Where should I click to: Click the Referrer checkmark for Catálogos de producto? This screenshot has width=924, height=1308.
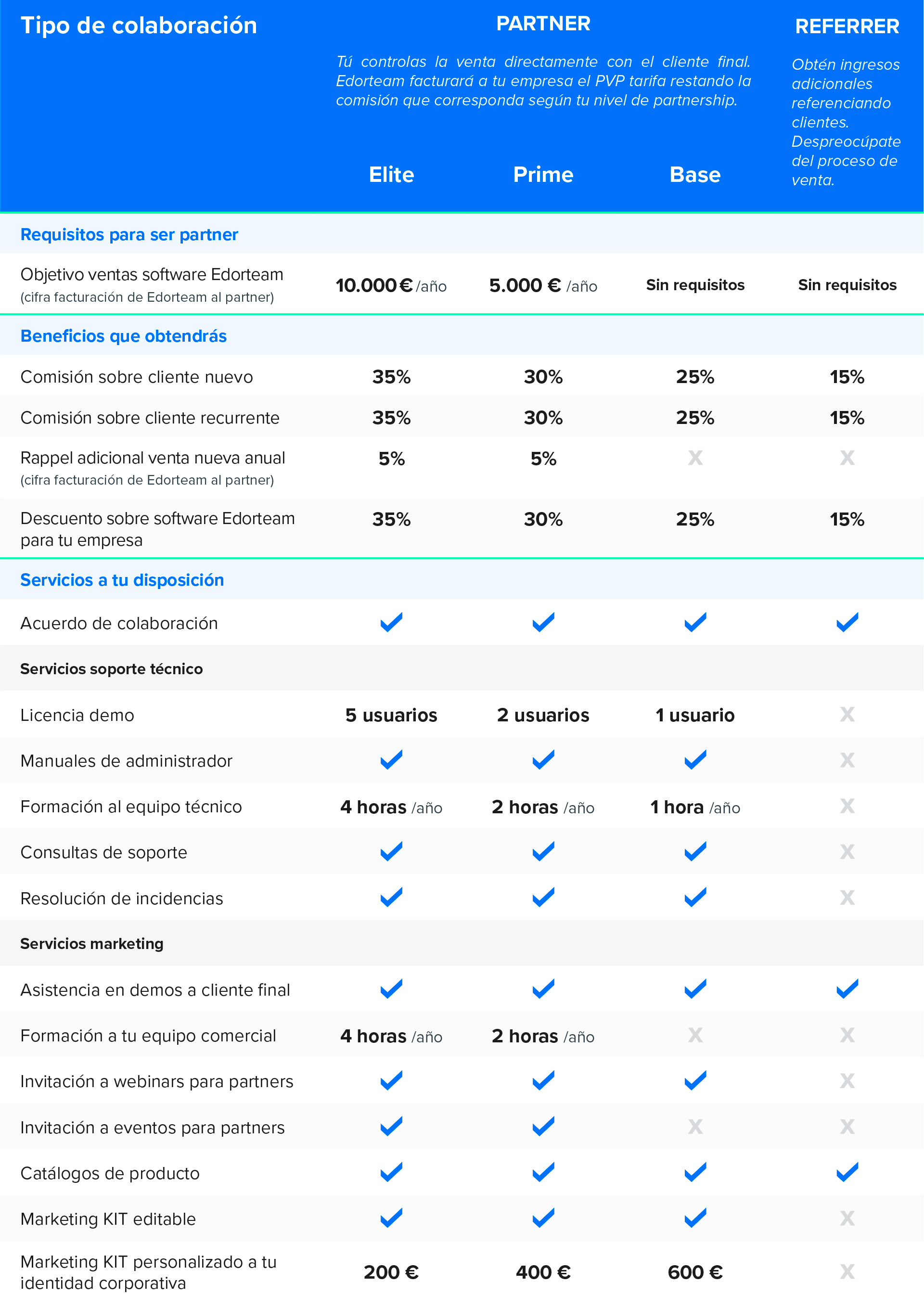point(847,1172)
